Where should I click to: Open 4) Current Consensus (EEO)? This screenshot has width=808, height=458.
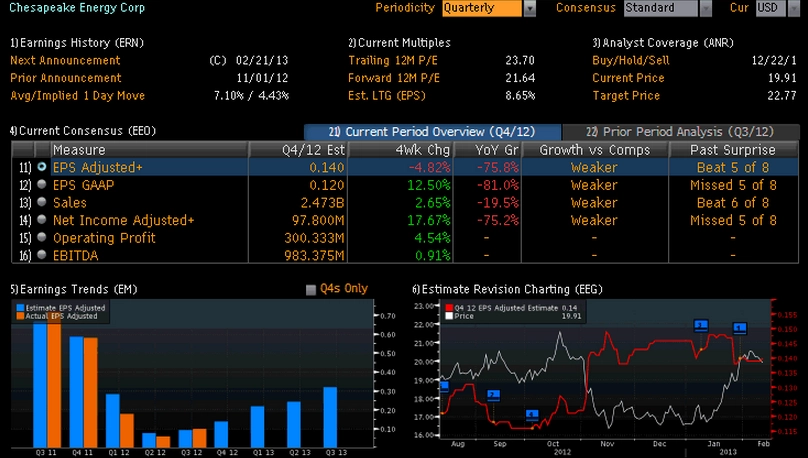click(x=83, y=131)
